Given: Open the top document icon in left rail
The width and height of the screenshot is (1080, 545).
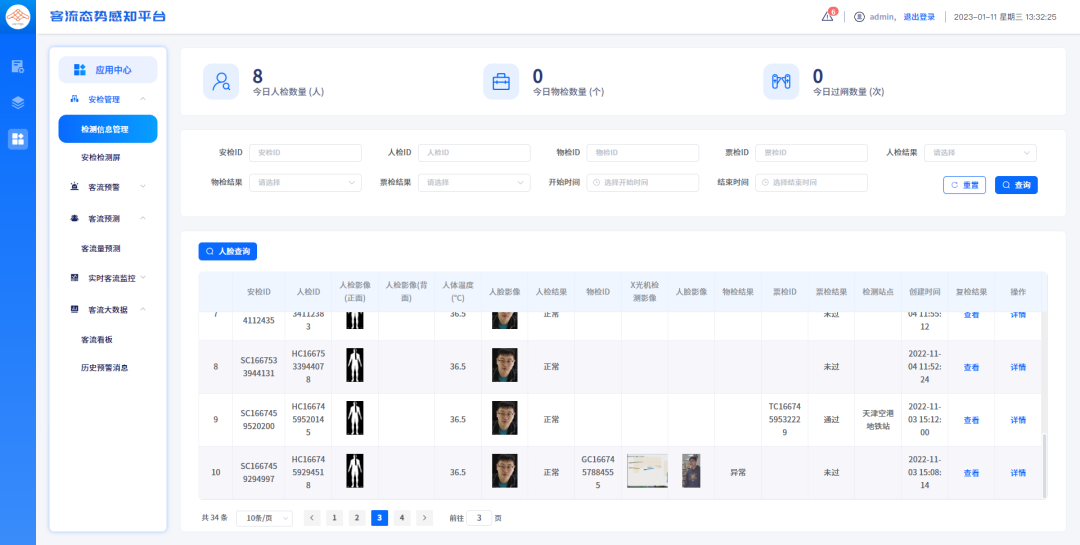Looking at the screenshot, I should (x=18, y=66).
